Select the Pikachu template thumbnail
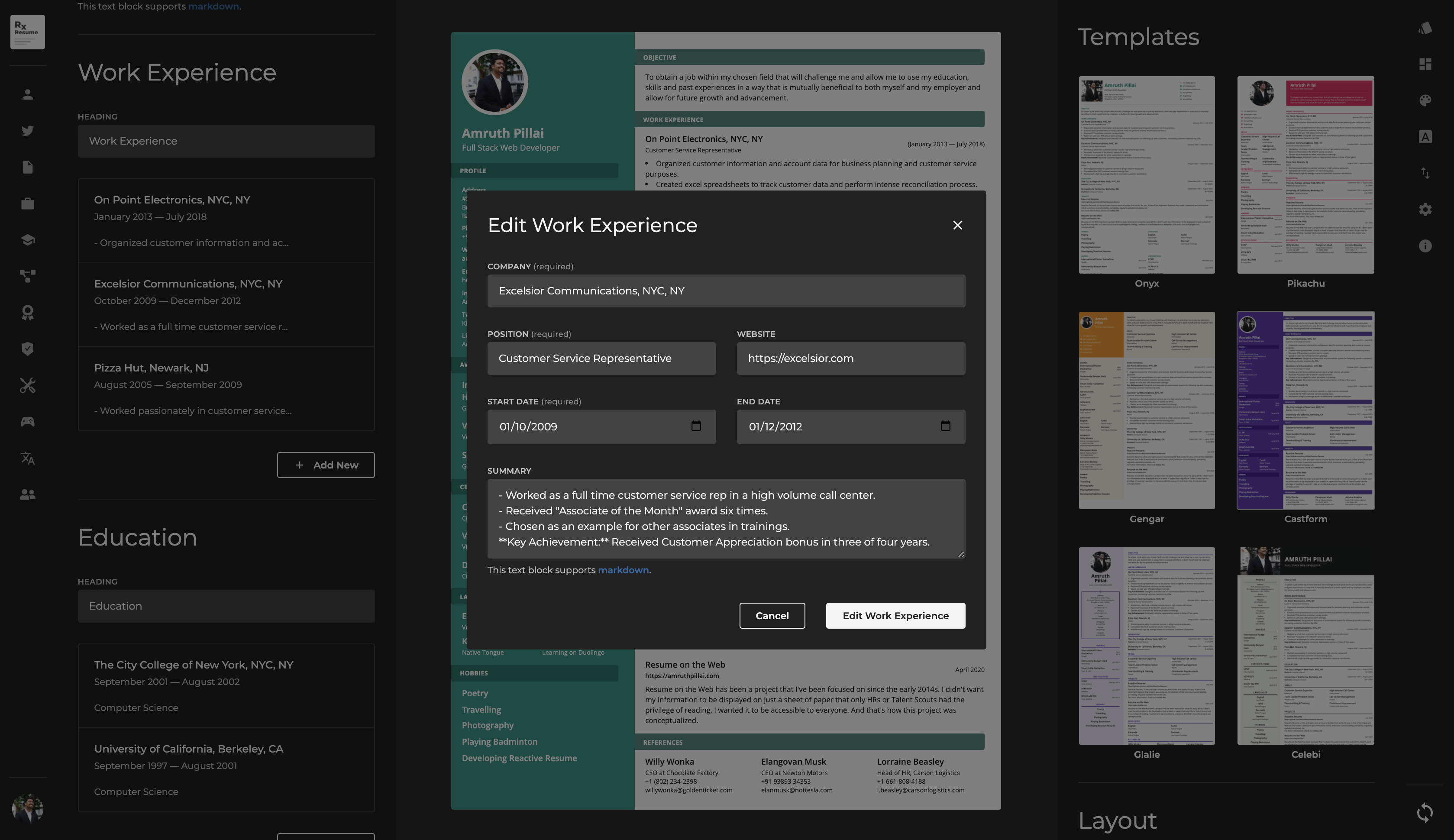1454x840 pixels. pyautogui.click(x=1305, y=175)
